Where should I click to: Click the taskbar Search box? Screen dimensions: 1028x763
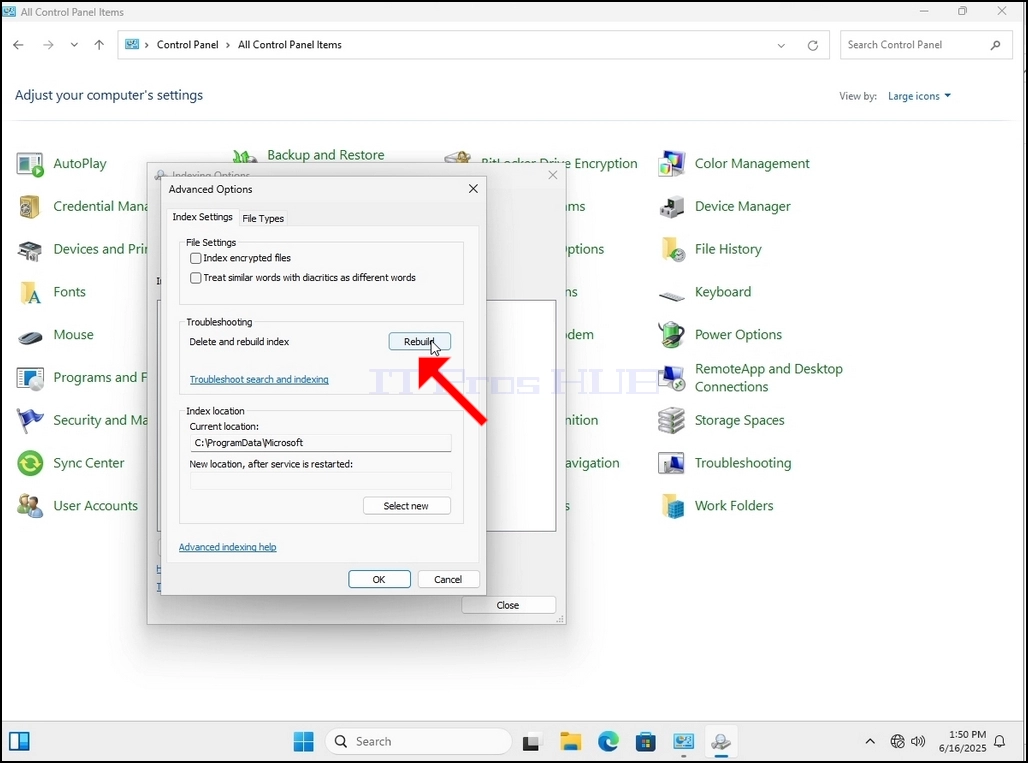point(418,741)
